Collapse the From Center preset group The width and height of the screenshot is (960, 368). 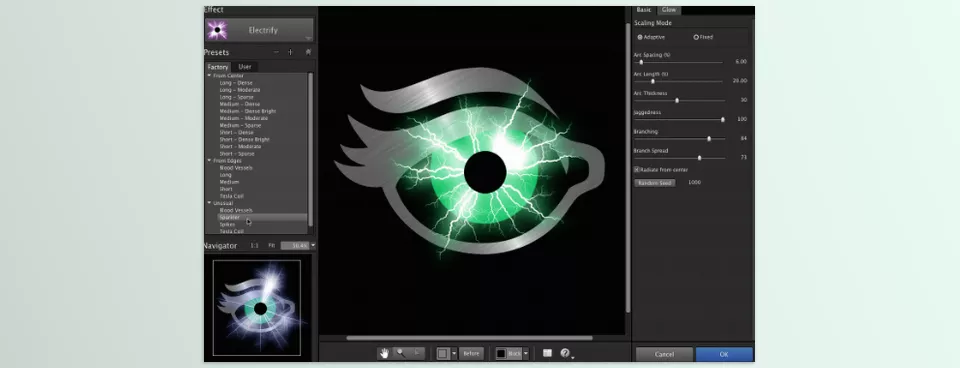(x=209, y=76)
